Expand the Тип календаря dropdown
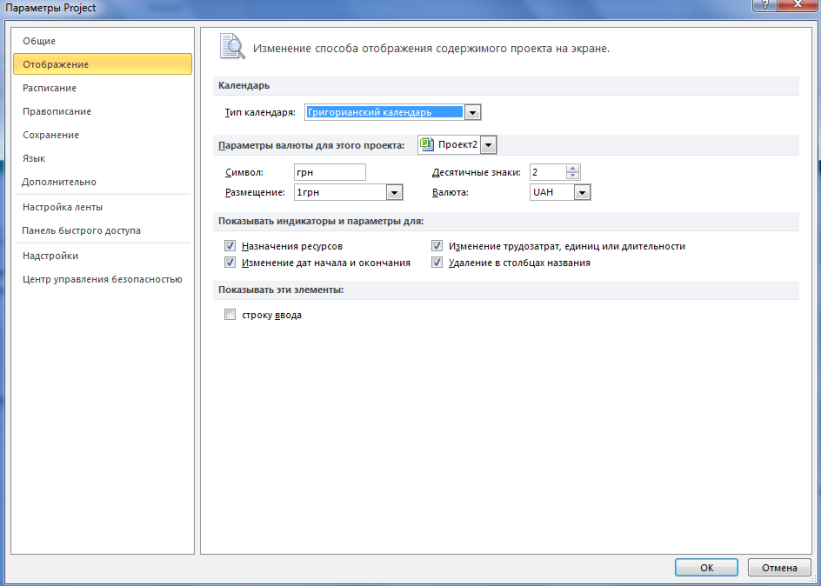 472,112
